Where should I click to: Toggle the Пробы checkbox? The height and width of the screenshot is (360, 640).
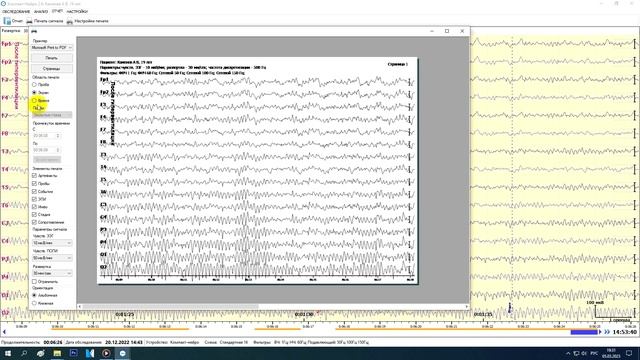pos(34,183)
